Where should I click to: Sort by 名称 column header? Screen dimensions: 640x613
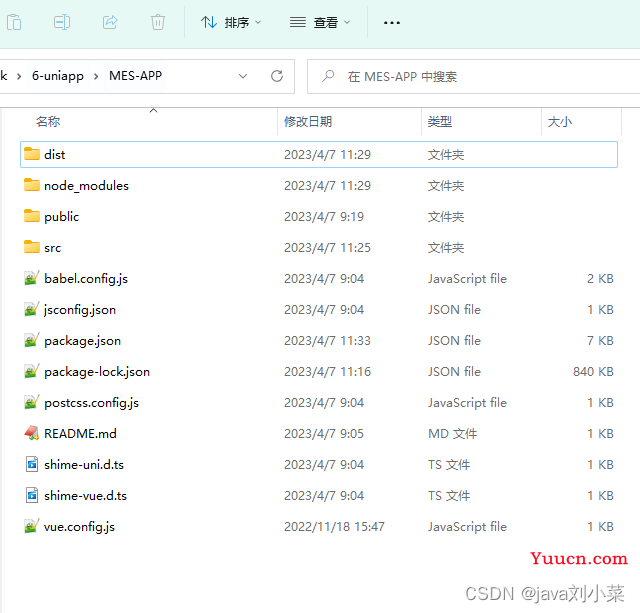(48, 121)
